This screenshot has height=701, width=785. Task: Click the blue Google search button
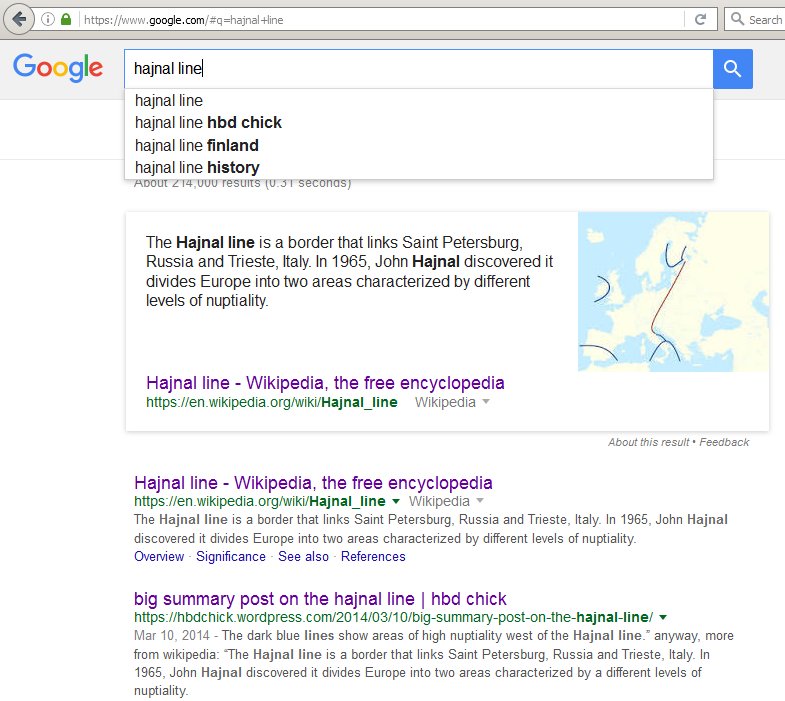click(x=732, y=69)
